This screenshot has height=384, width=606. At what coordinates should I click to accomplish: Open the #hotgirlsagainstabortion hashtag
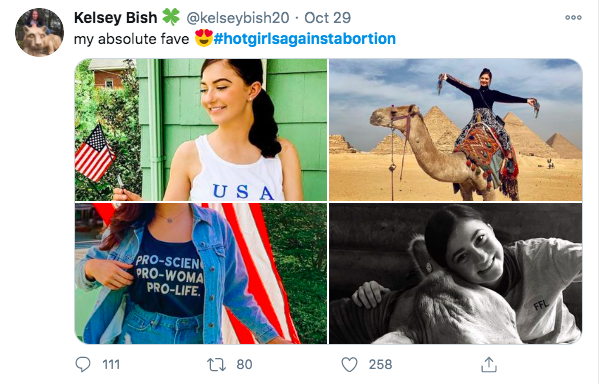click(x=305, y=39)
